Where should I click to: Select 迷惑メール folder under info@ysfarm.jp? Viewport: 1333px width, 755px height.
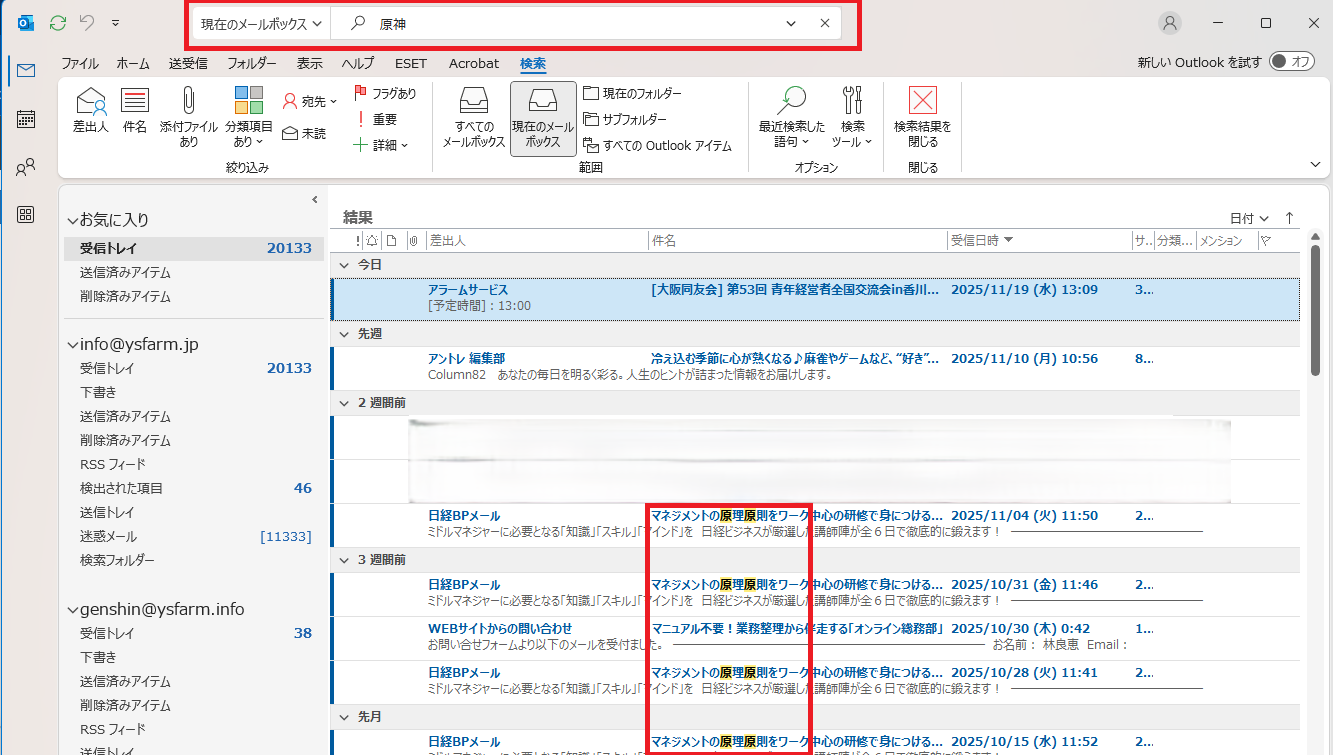pos(108,536)
